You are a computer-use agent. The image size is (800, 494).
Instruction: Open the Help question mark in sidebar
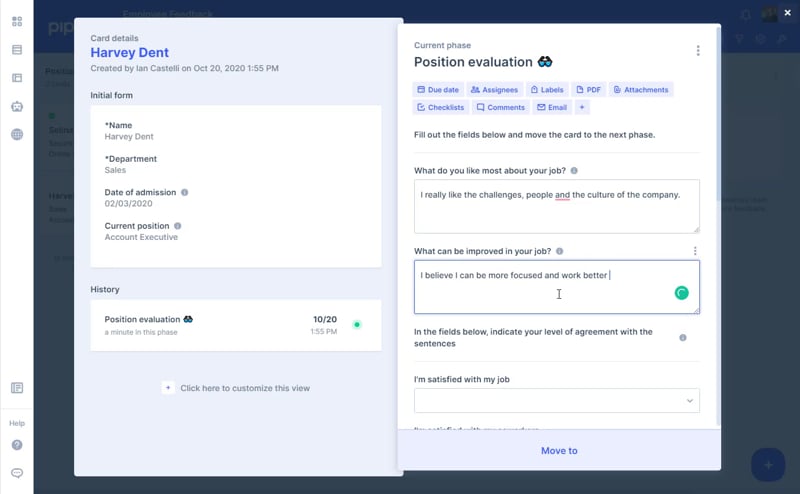click(17, 445)
